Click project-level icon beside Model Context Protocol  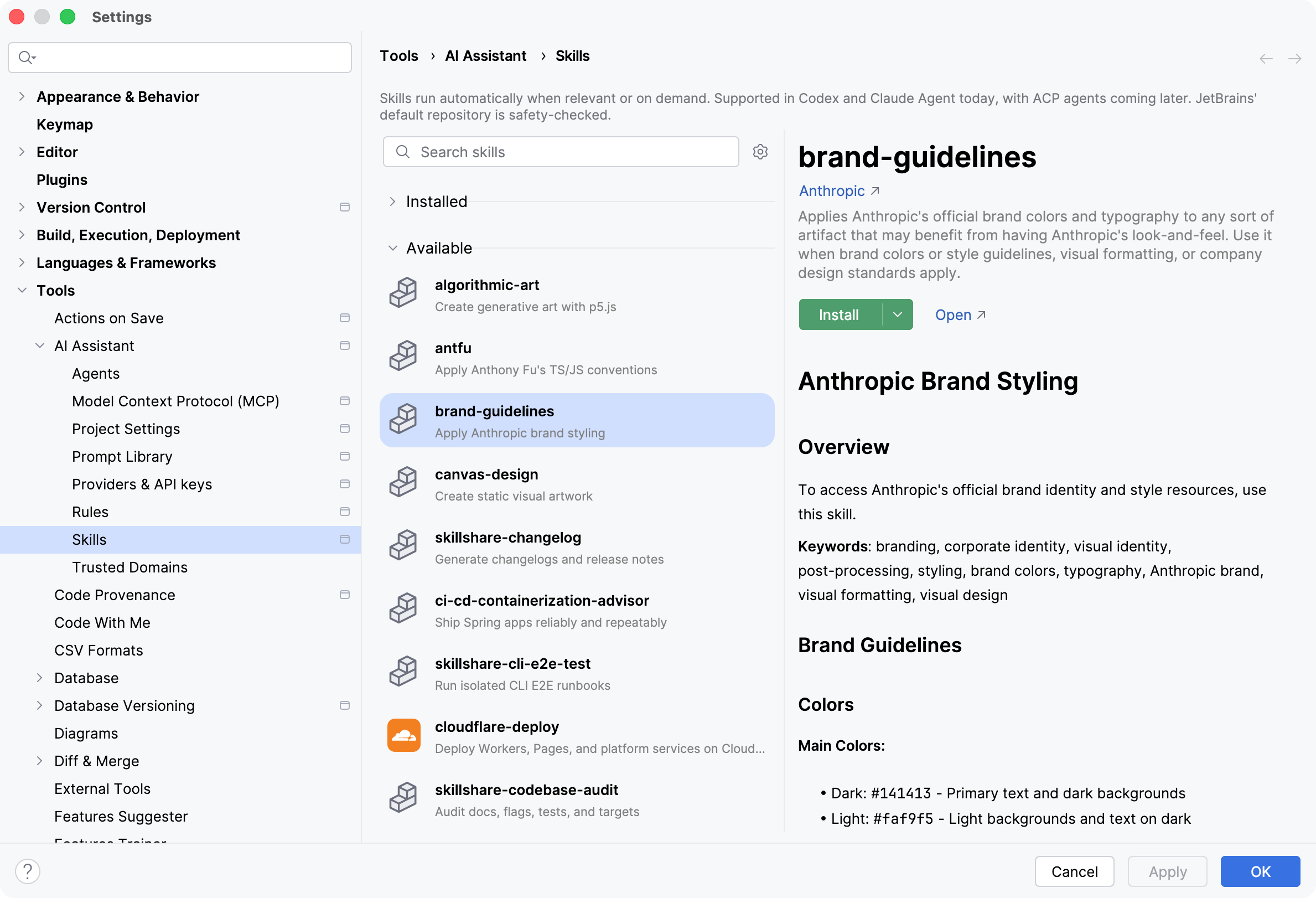tap(344, 401)
